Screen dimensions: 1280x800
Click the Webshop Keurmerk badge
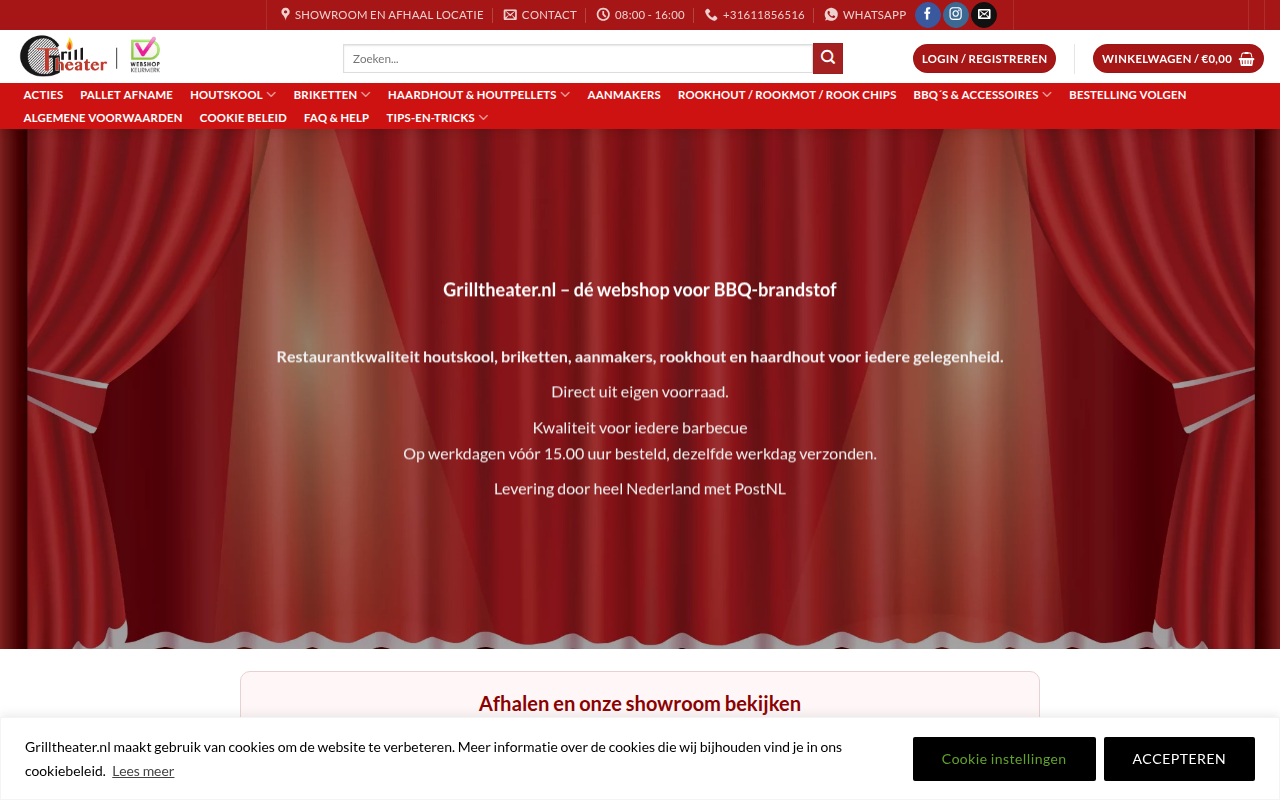point(145,55)
